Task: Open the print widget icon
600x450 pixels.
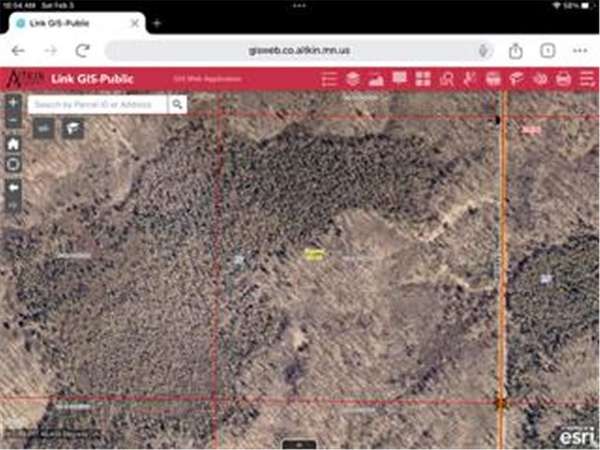Action: (563, 79)
